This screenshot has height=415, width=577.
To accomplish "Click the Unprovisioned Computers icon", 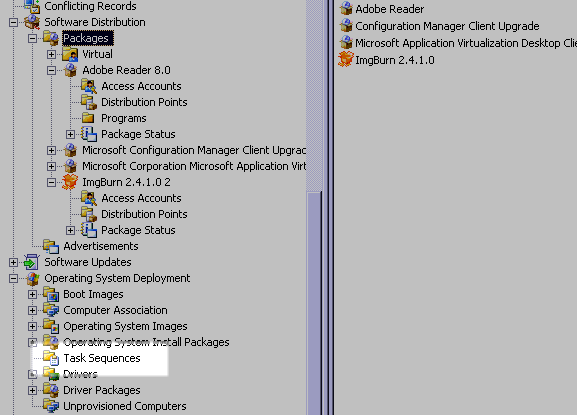I will [51, 406].
